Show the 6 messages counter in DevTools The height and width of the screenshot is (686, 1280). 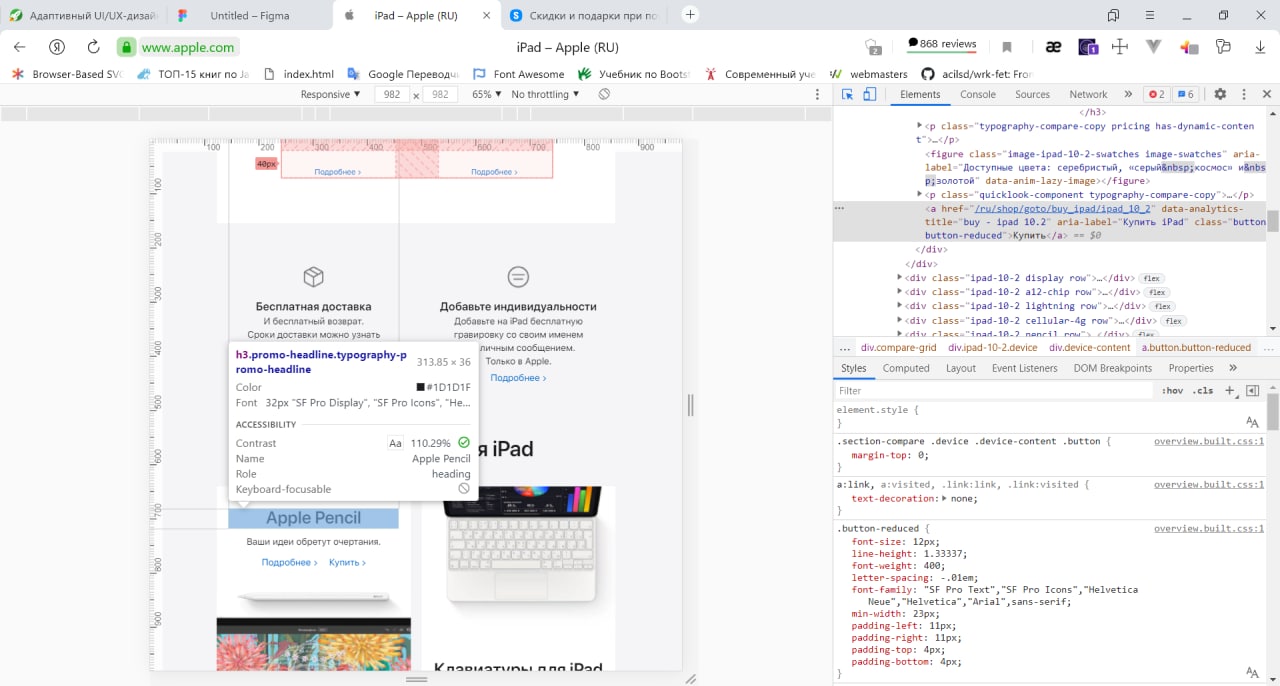pos(1185,94)
